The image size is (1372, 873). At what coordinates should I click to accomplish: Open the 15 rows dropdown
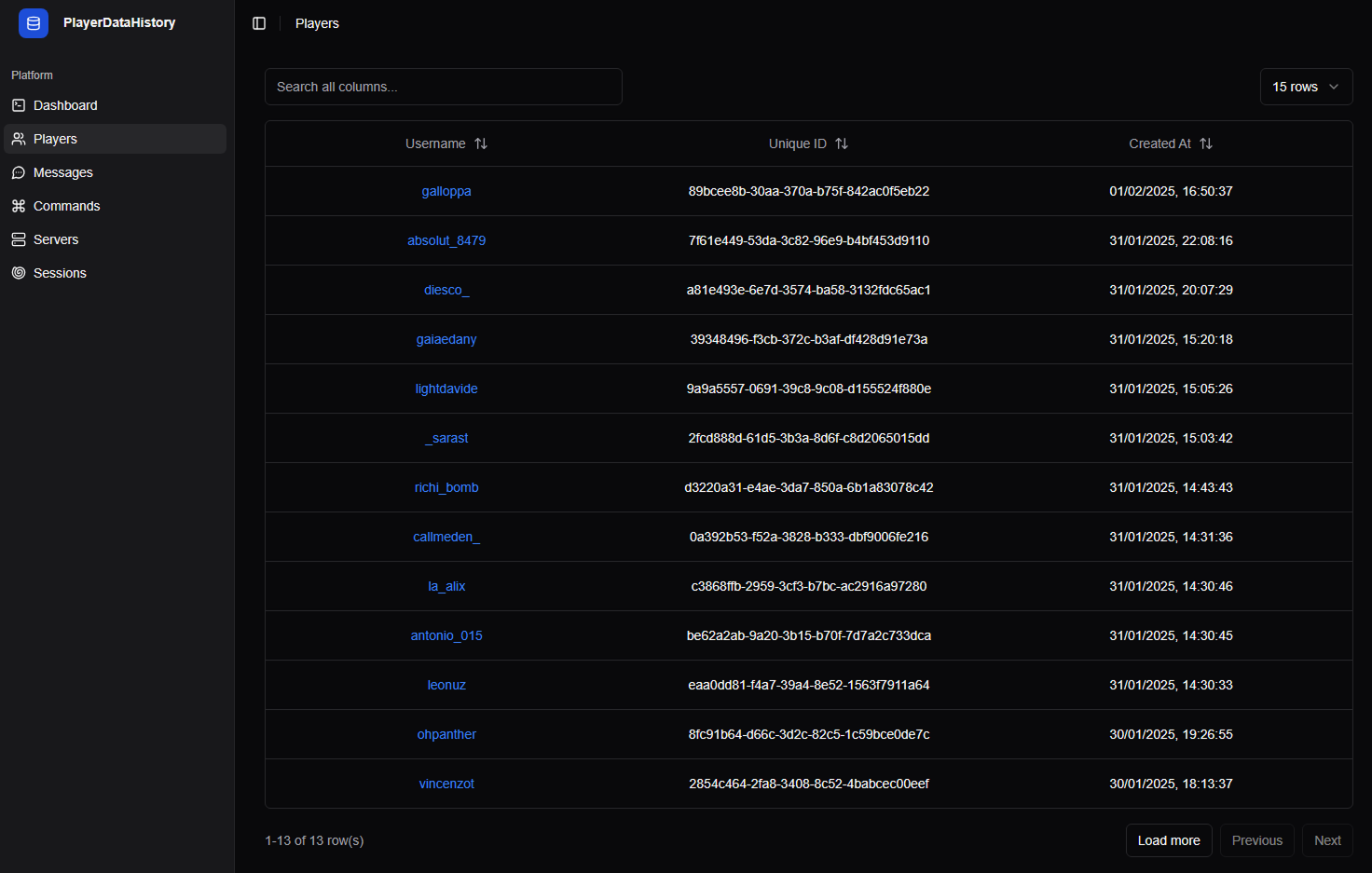(x=1306, y=87)
